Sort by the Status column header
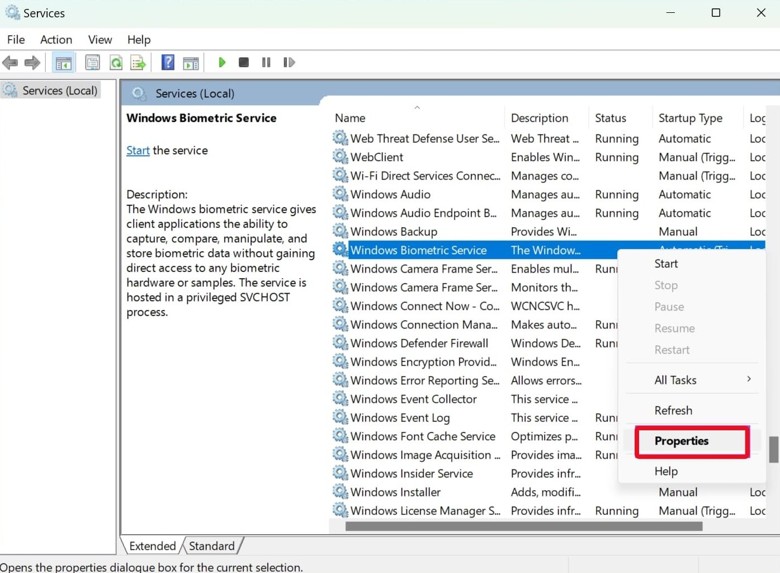The width and height of the screenshot is (780, 573). pos(610,118)
